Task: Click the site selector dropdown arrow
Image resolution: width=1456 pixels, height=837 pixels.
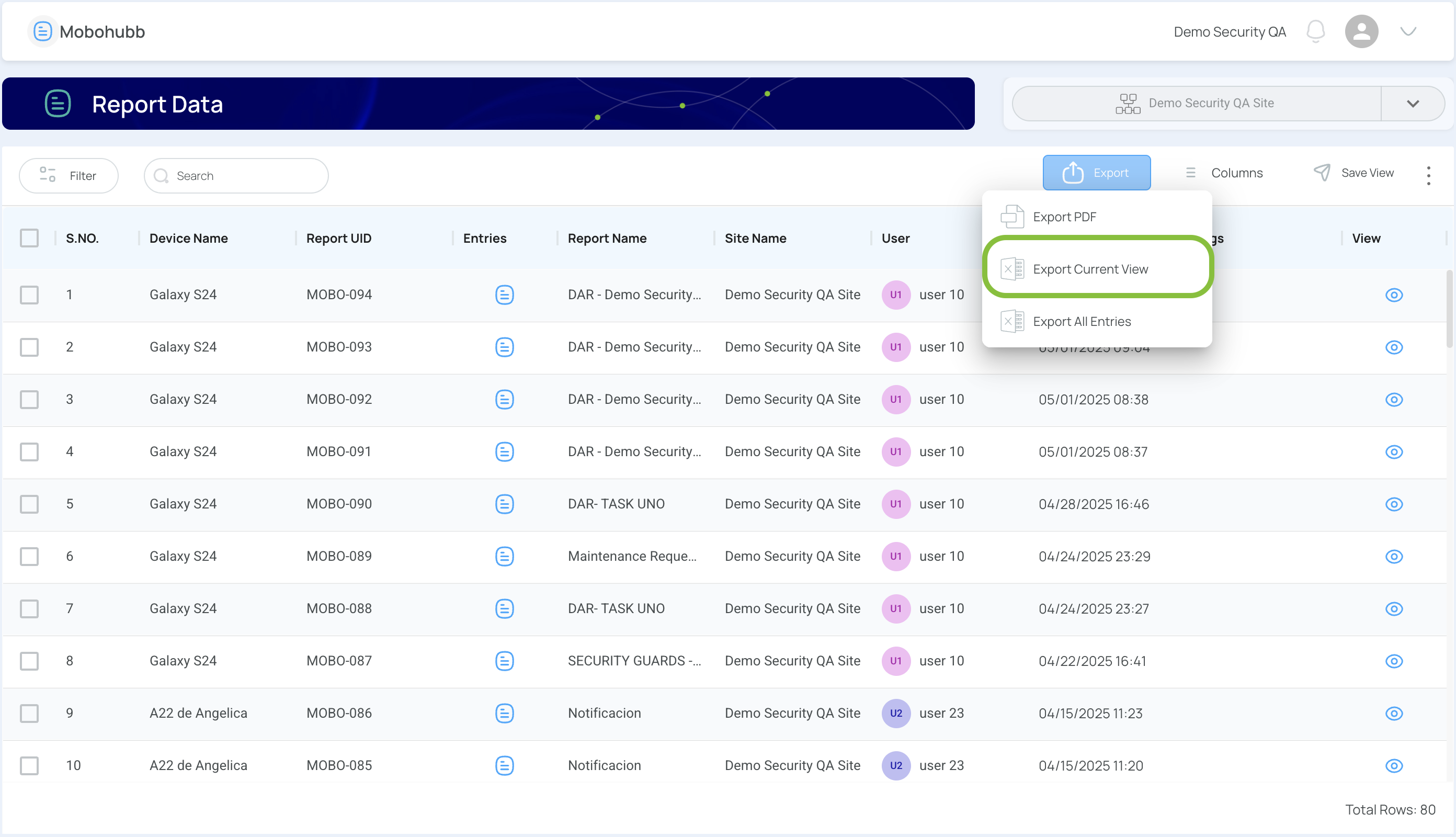Action: tap(1413, 104)
